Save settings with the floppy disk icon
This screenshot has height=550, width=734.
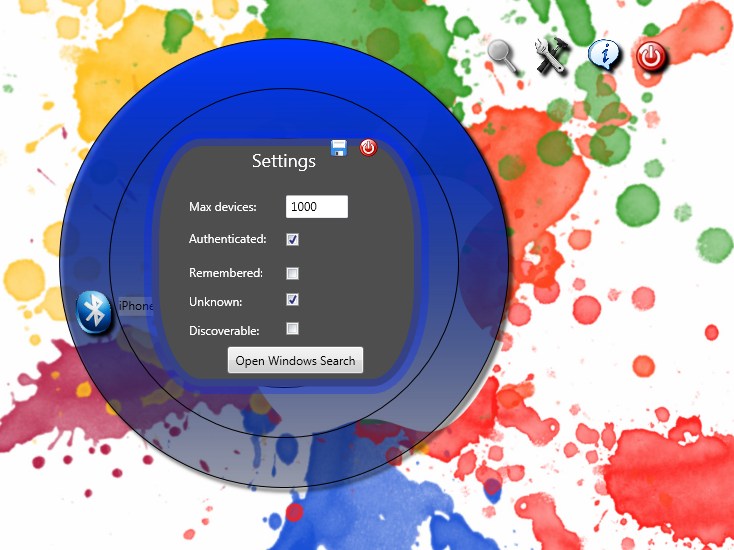click(x=339, y=148)
